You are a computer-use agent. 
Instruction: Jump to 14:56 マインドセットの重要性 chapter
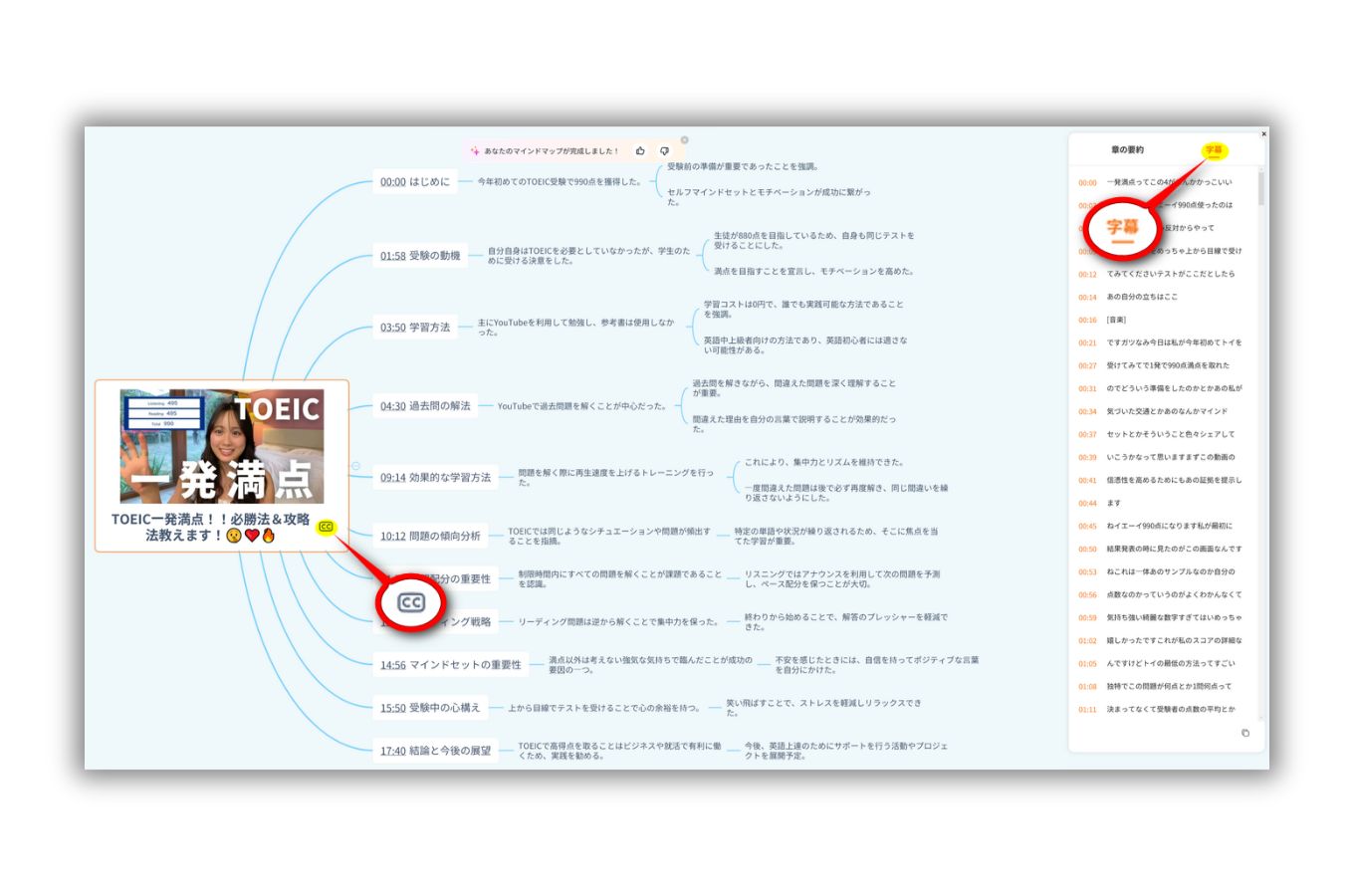pyautogui.click(x=451, y=665)
